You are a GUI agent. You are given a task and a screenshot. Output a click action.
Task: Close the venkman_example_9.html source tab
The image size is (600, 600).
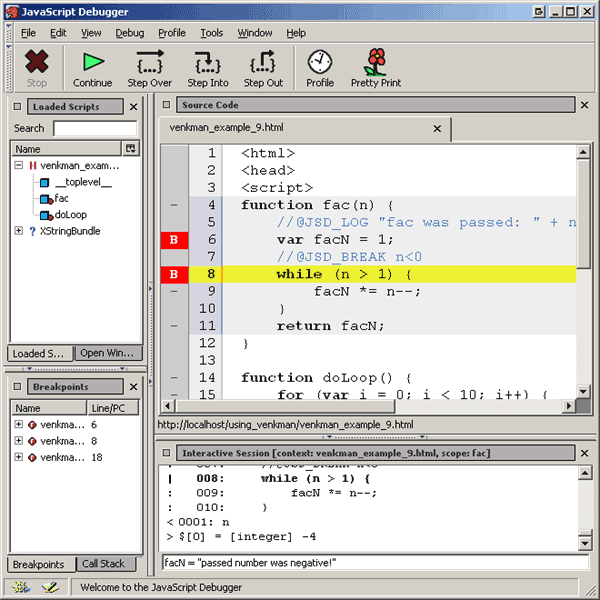[x=437, y=129]
